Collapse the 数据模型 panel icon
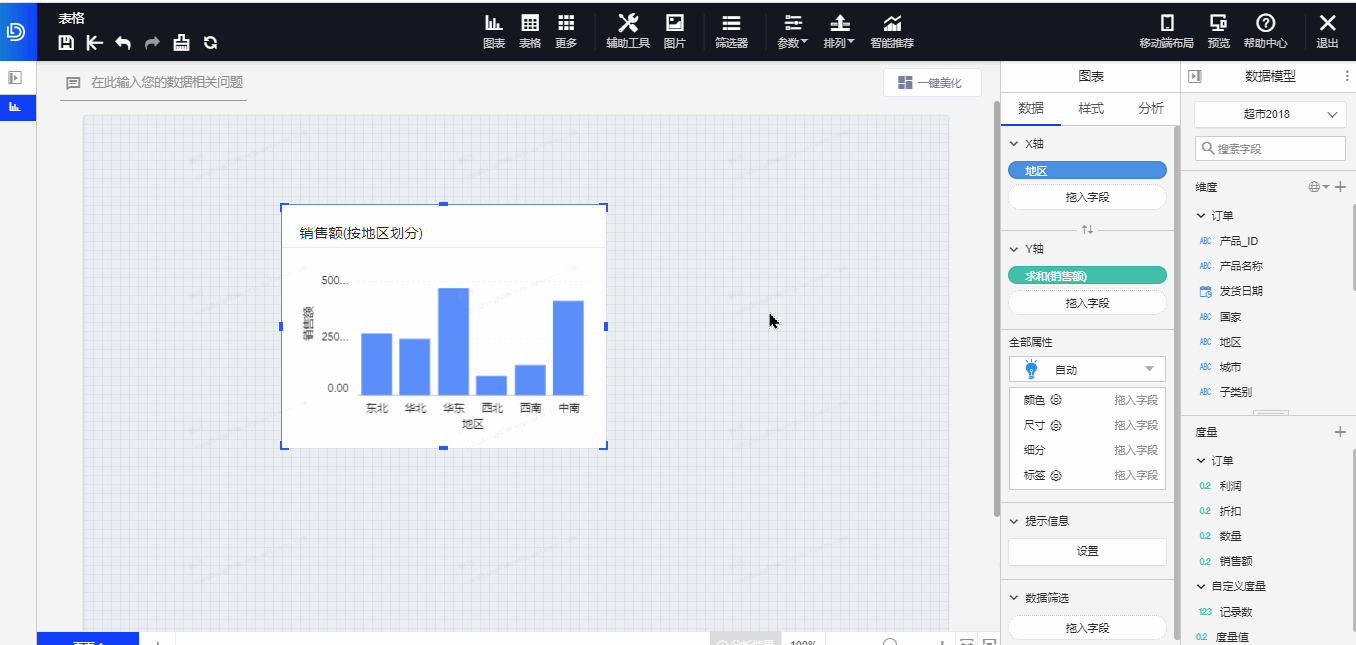This screenshot has height=645, width=1356. coord(1194,77)
